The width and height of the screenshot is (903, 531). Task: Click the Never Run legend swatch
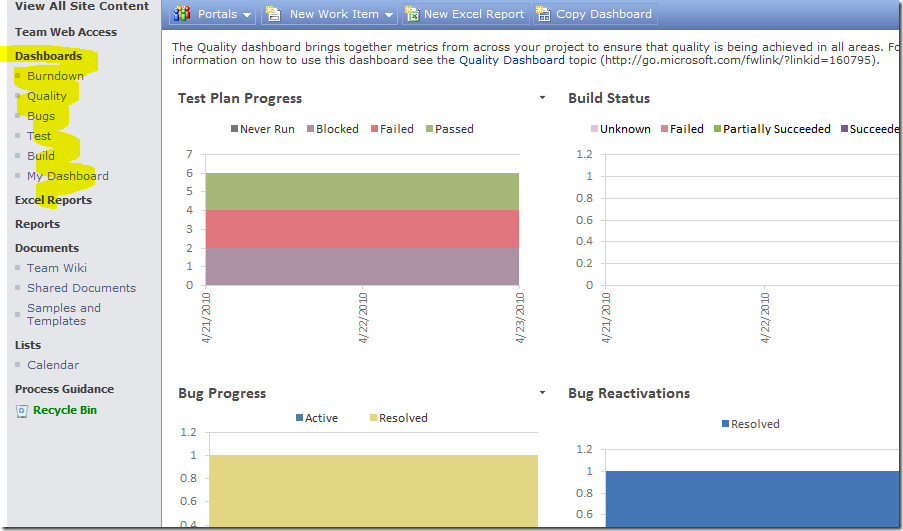tap(234, 128)
